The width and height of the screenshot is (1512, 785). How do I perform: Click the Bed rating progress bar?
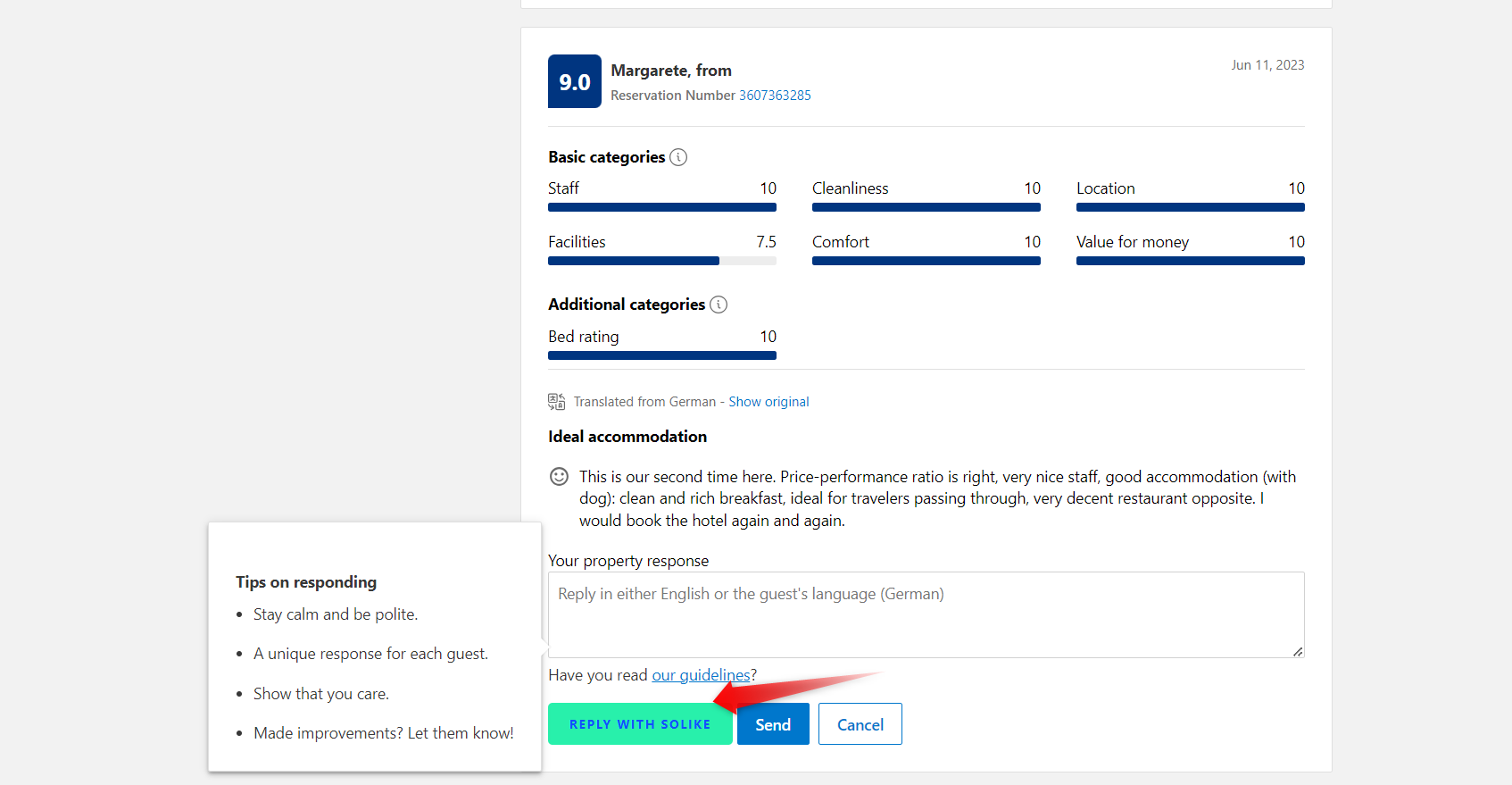point(661,355)
